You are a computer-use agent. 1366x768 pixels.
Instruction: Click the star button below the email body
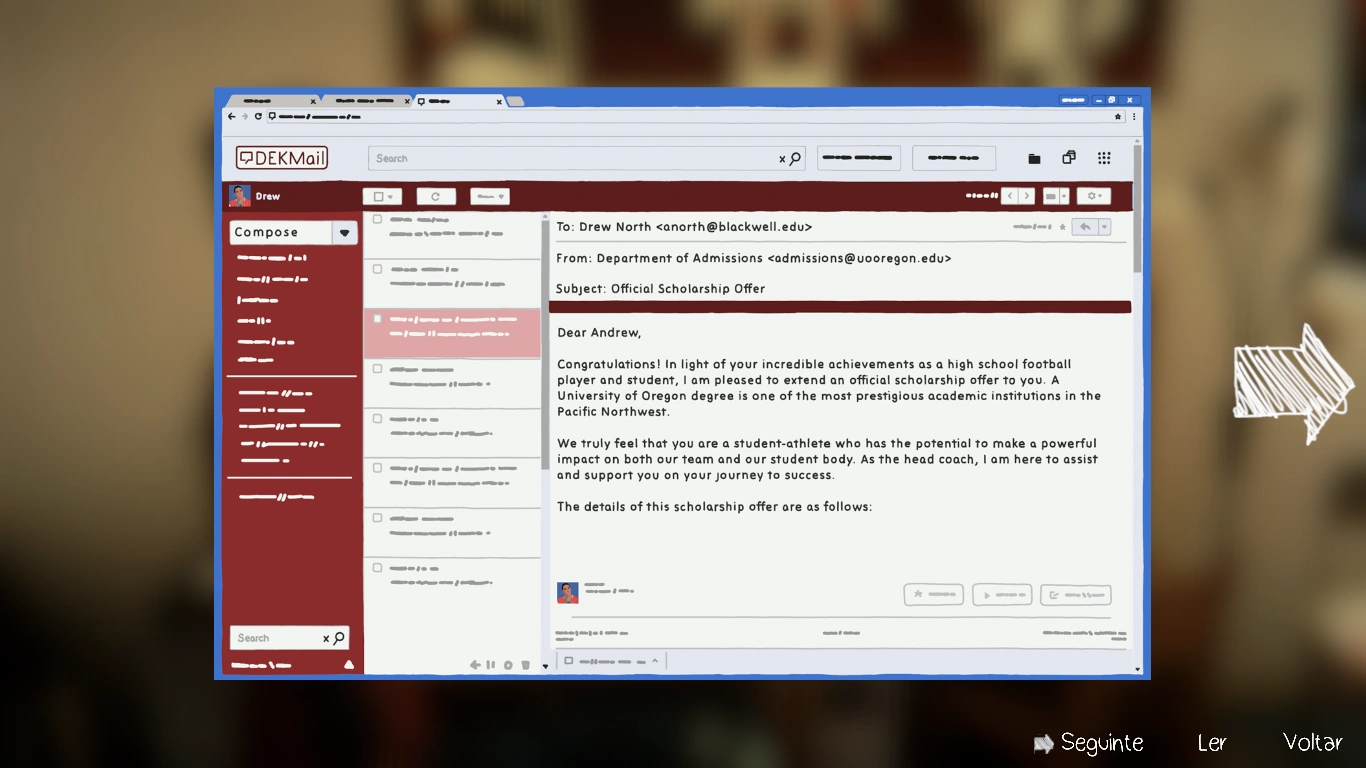coord(934,594)
